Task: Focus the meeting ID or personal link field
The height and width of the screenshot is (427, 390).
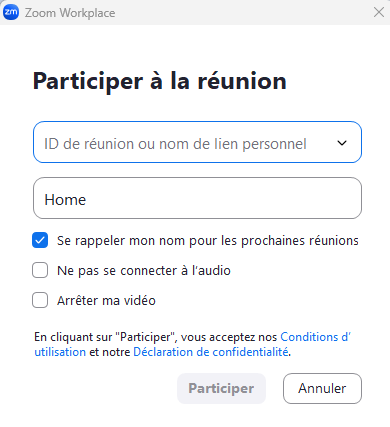Action: (197, 142)
